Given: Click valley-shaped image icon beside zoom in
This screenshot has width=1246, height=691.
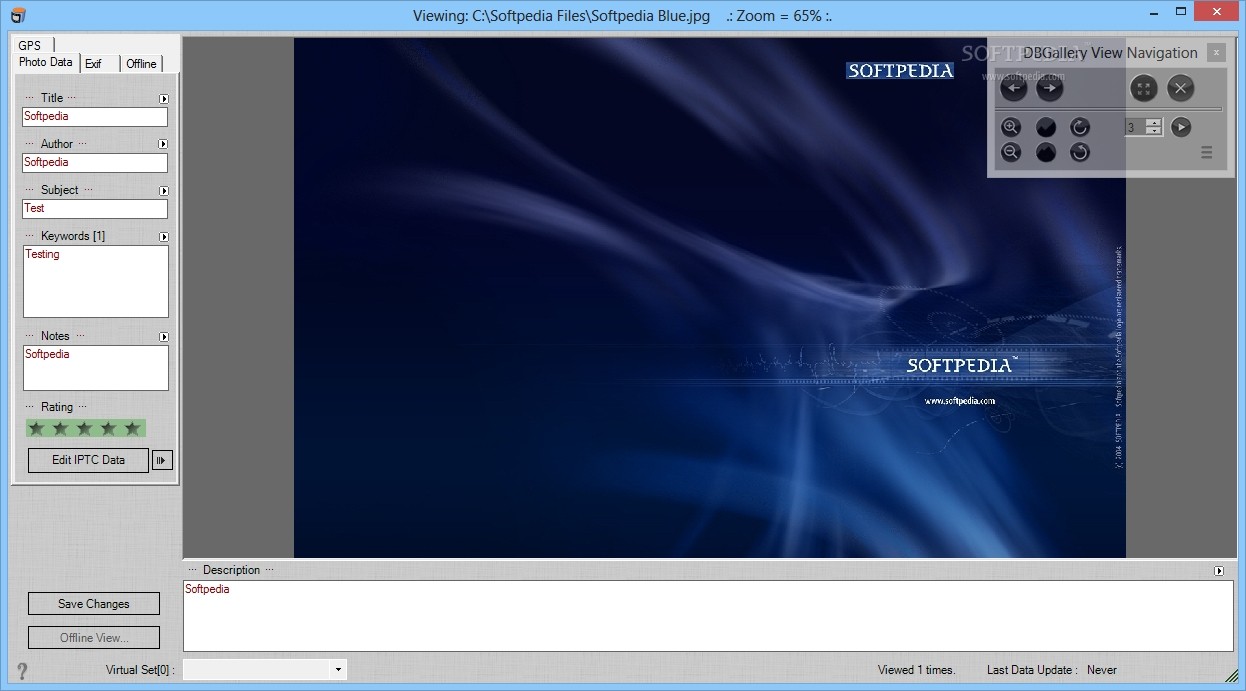Looking at the screenshot, I should pos(1046,127).
